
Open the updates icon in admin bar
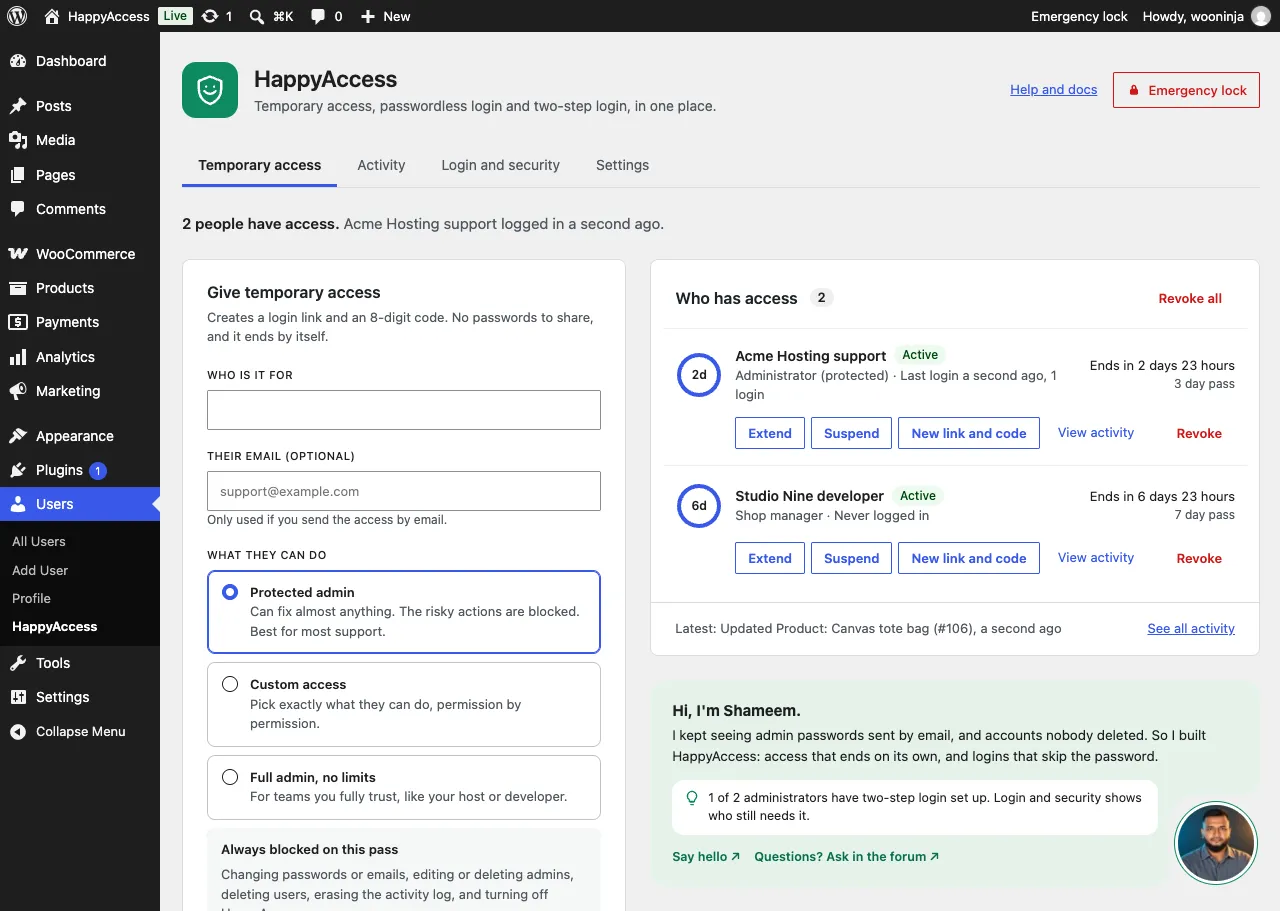pyautogui.click(x=217, y=16)
